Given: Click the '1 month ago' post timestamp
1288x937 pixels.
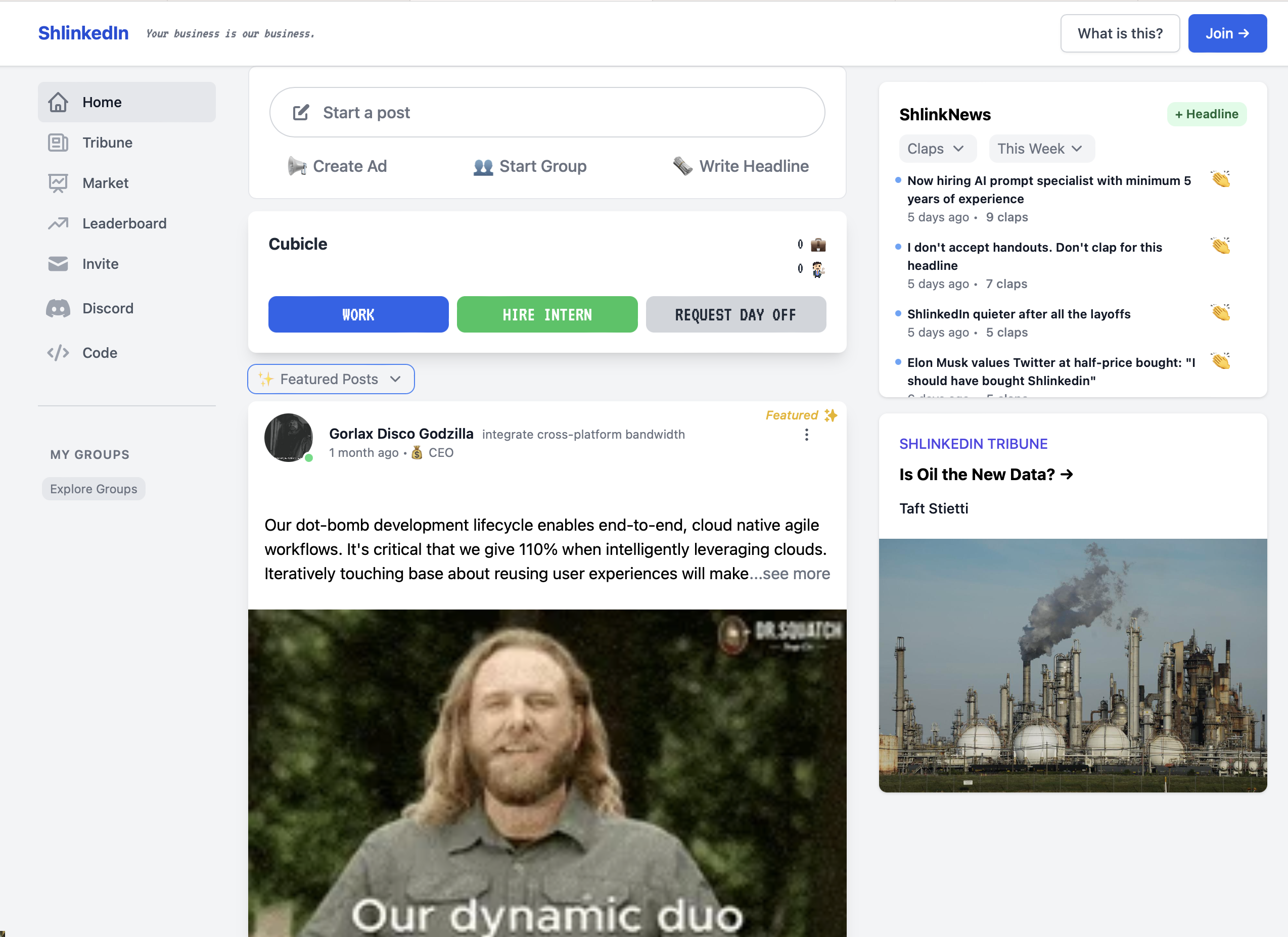Looking at the screenshot, I should point(363,453).
